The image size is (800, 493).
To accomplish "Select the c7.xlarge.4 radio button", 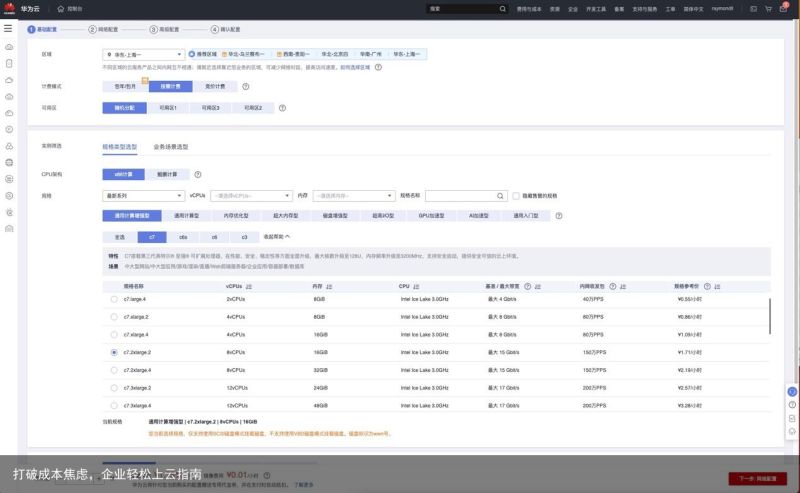I will pyautogui.click(x=114, y=335).
